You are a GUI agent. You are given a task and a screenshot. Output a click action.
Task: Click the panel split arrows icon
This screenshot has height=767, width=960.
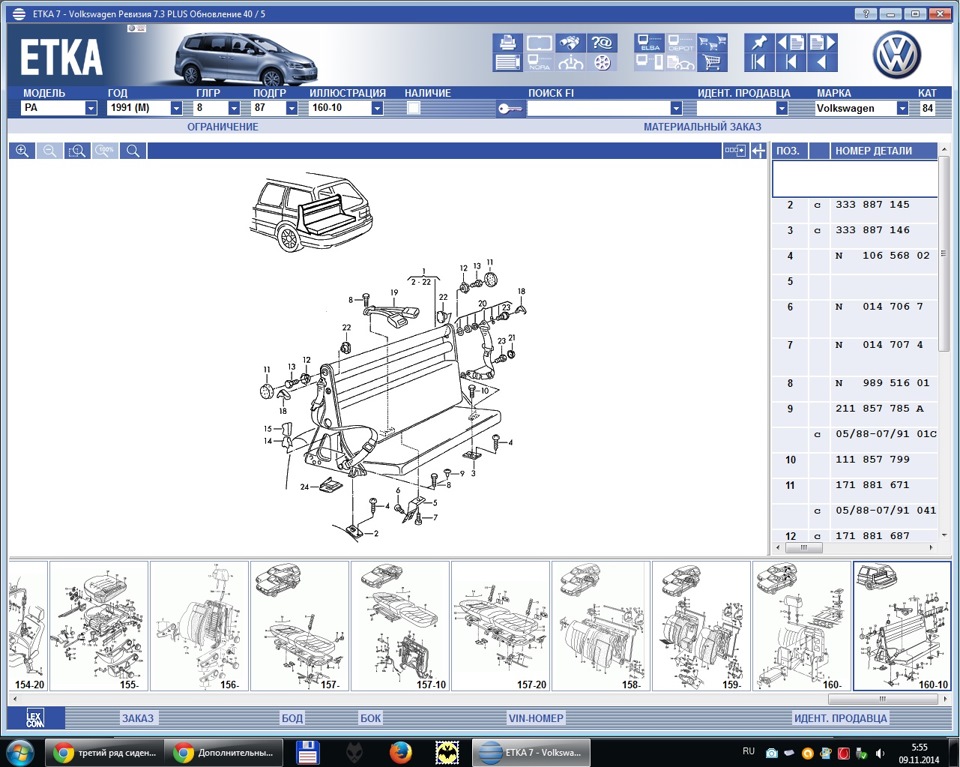pyautogui.click(x=759, y=151)
